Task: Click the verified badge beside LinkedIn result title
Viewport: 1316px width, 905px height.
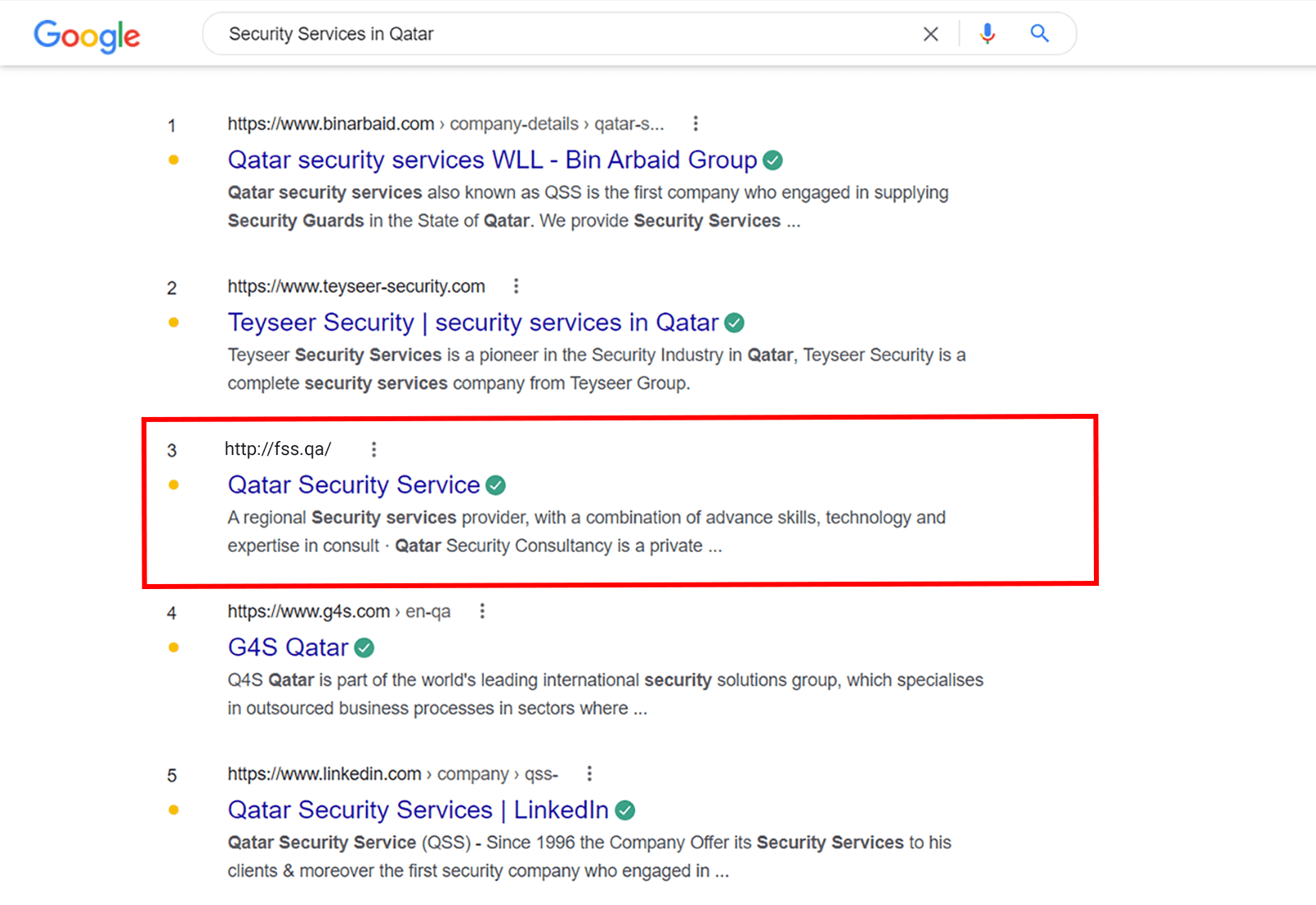Action: pyautogui.click(x=625, y=810)
